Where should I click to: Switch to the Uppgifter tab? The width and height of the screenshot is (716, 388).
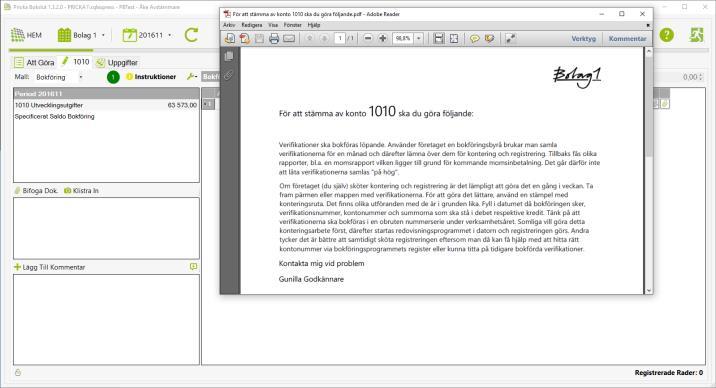(117, 63)
